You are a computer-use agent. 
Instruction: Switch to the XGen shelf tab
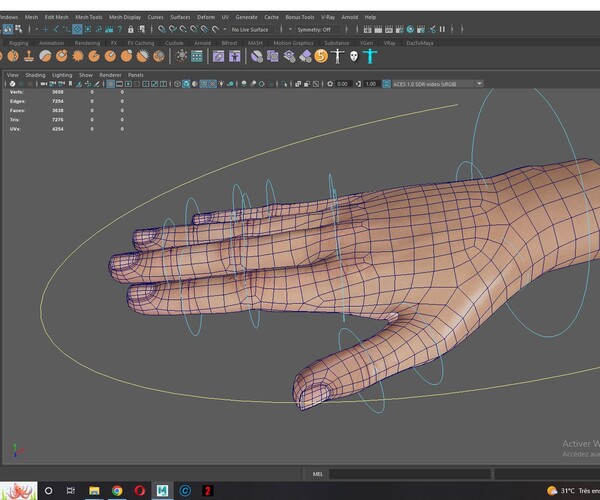point(366,43)
